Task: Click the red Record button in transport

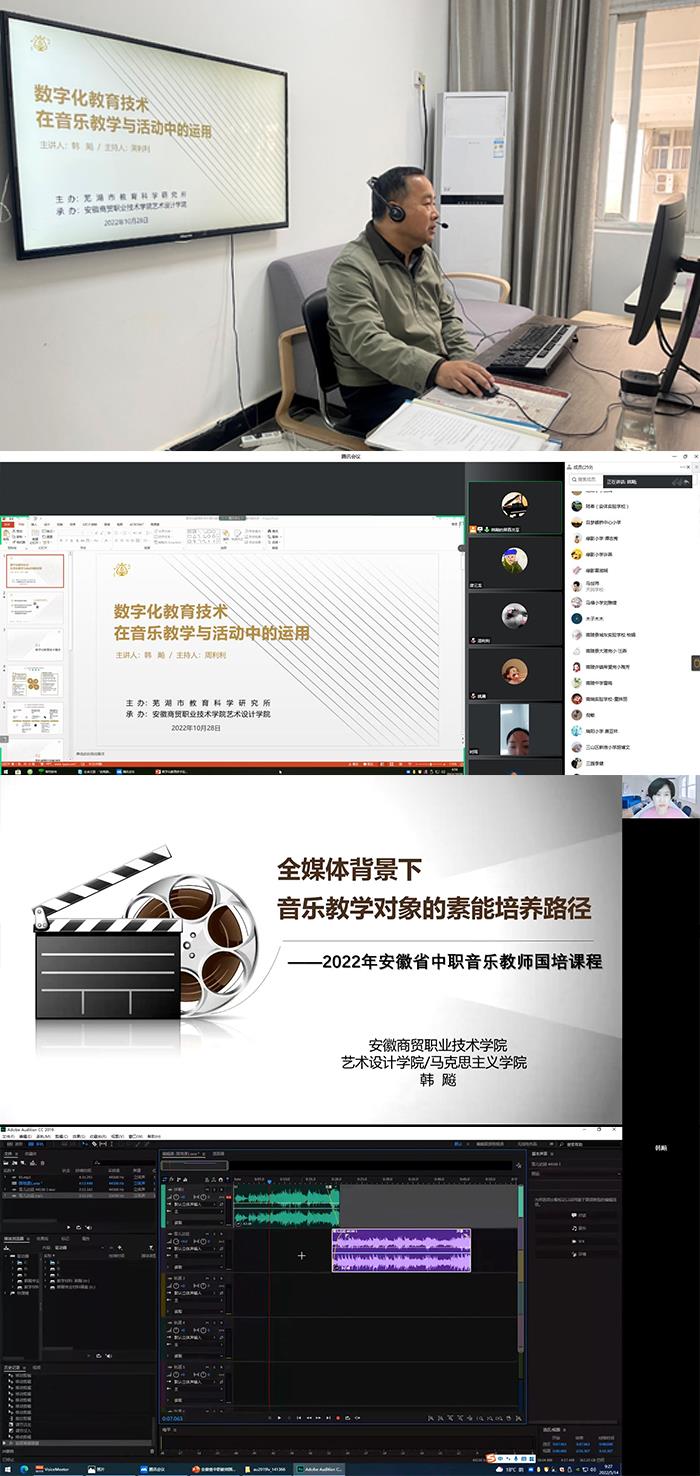Action: tap(337, 1417)
